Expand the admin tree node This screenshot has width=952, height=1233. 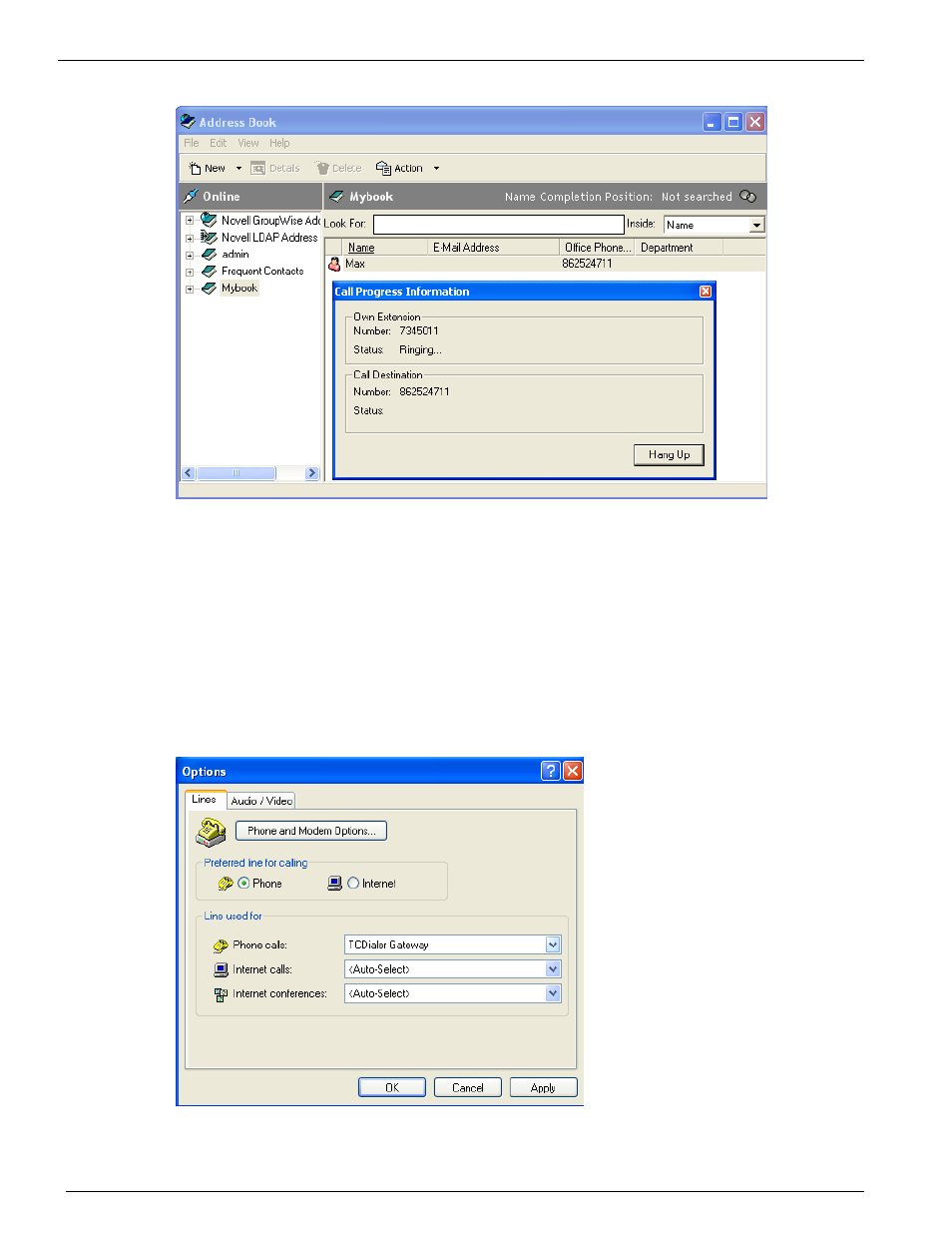coord(190,255)
